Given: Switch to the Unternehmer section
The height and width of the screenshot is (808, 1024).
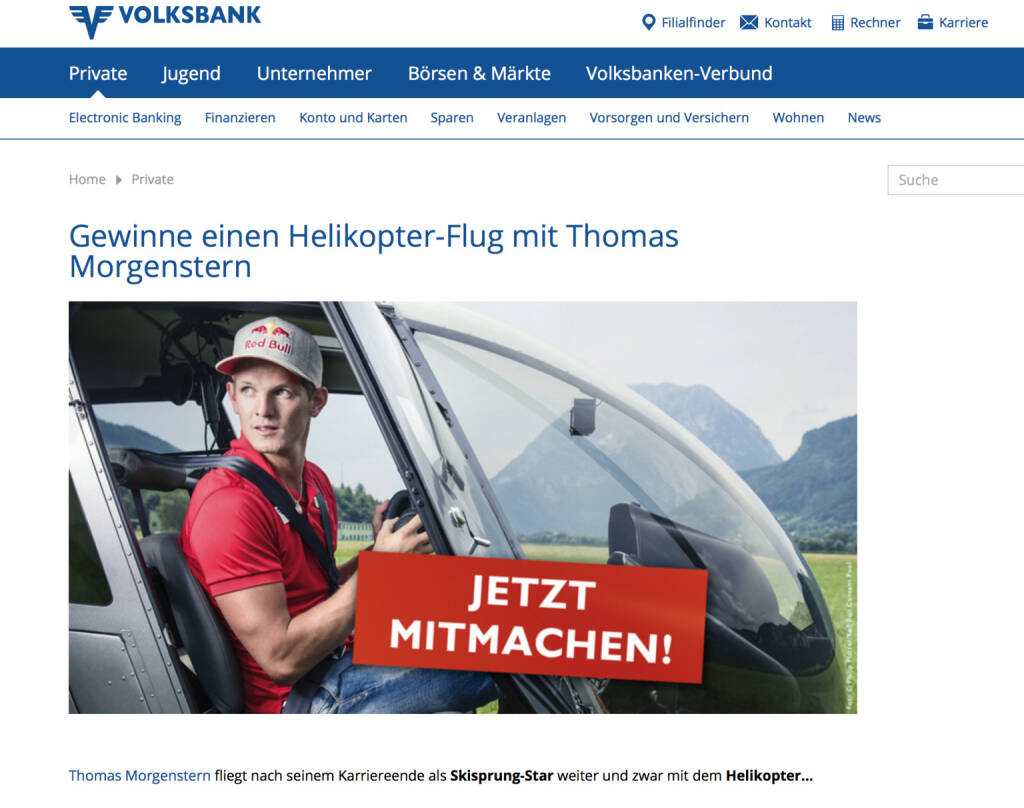Looking at the screenshot, I should pos(314,73).
